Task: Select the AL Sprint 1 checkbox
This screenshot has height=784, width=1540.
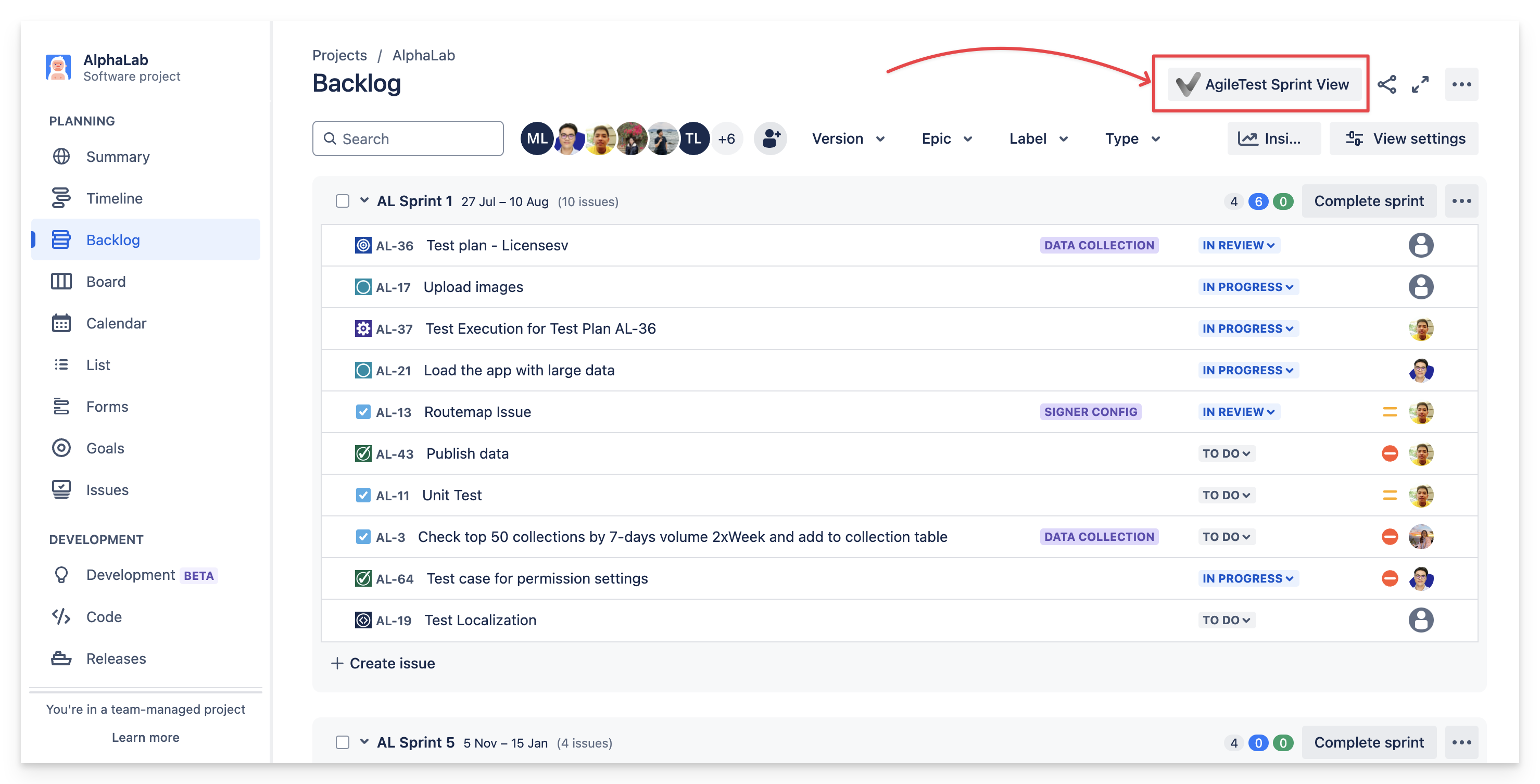Action: pos(343,201)
